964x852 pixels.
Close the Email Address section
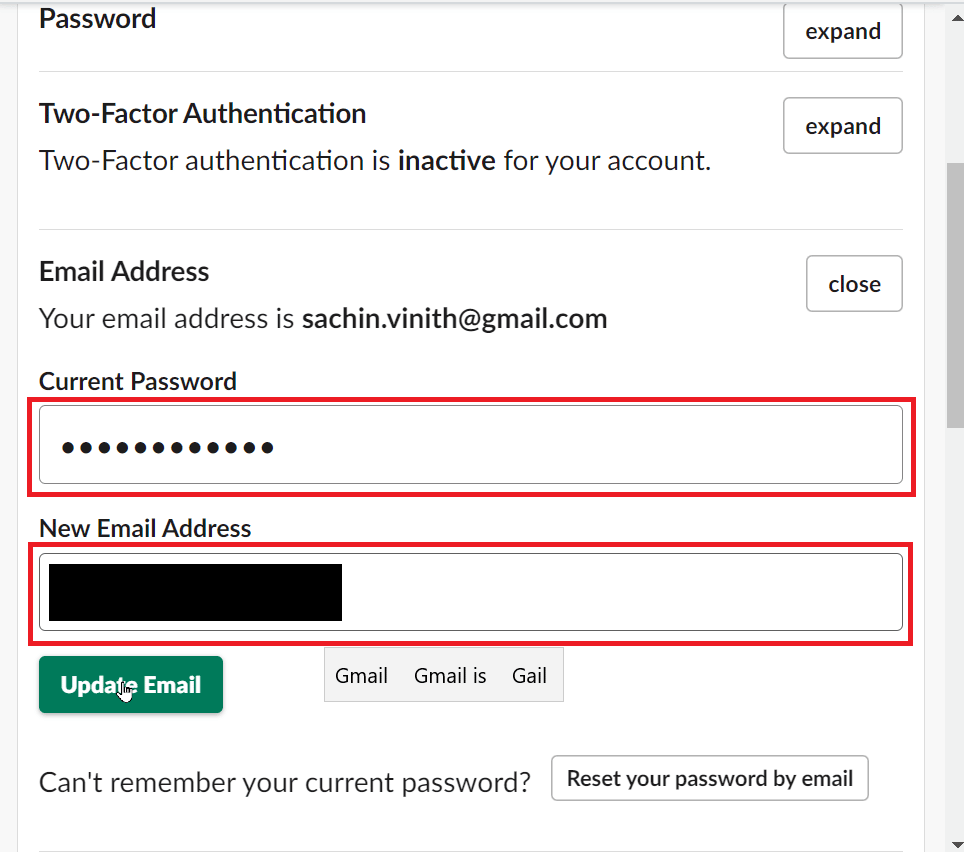tap(853, 284)
